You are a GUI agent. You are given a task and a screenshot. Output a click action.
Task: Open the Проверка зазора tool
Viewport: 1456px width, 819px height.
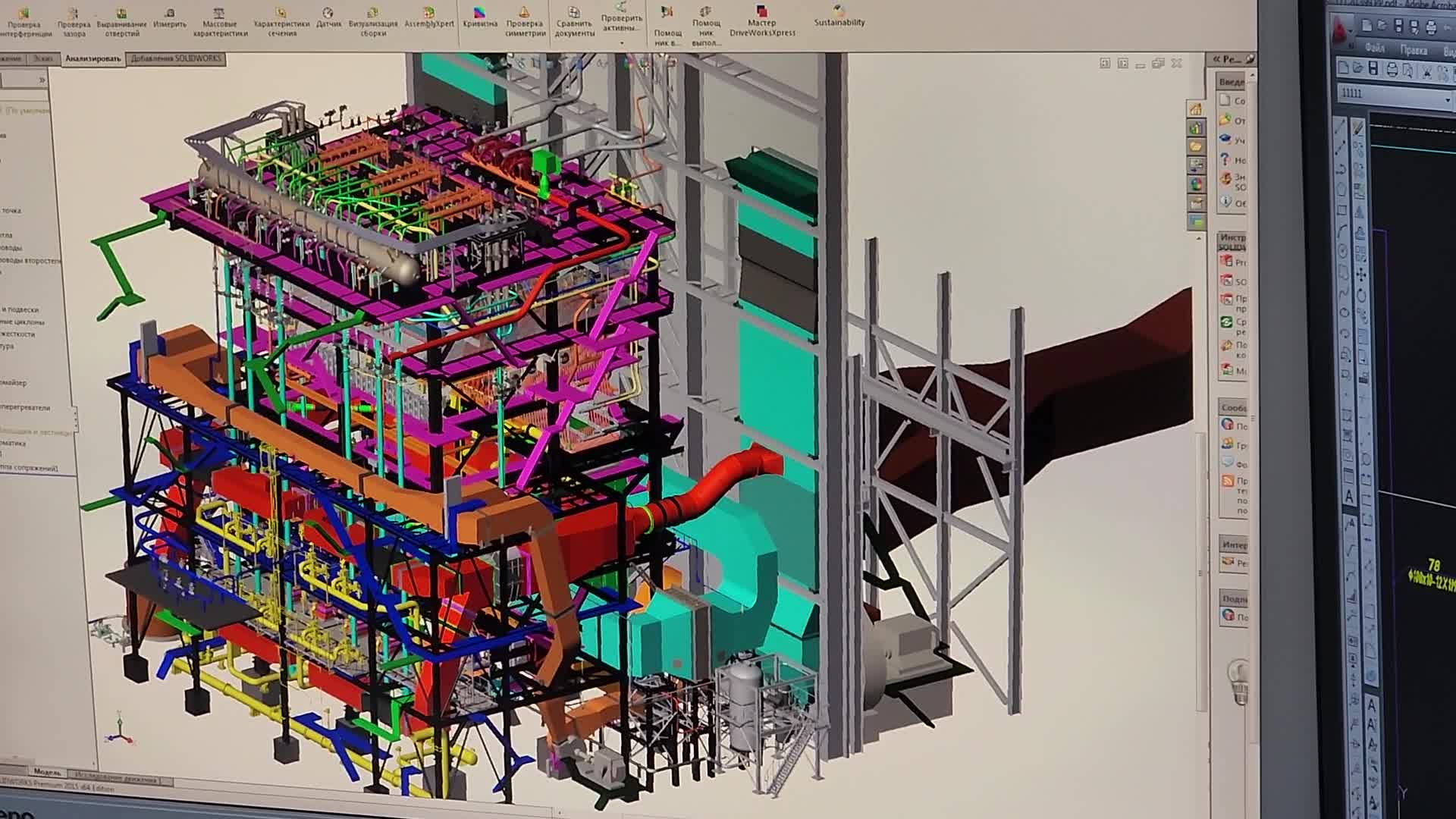(74, 22)
